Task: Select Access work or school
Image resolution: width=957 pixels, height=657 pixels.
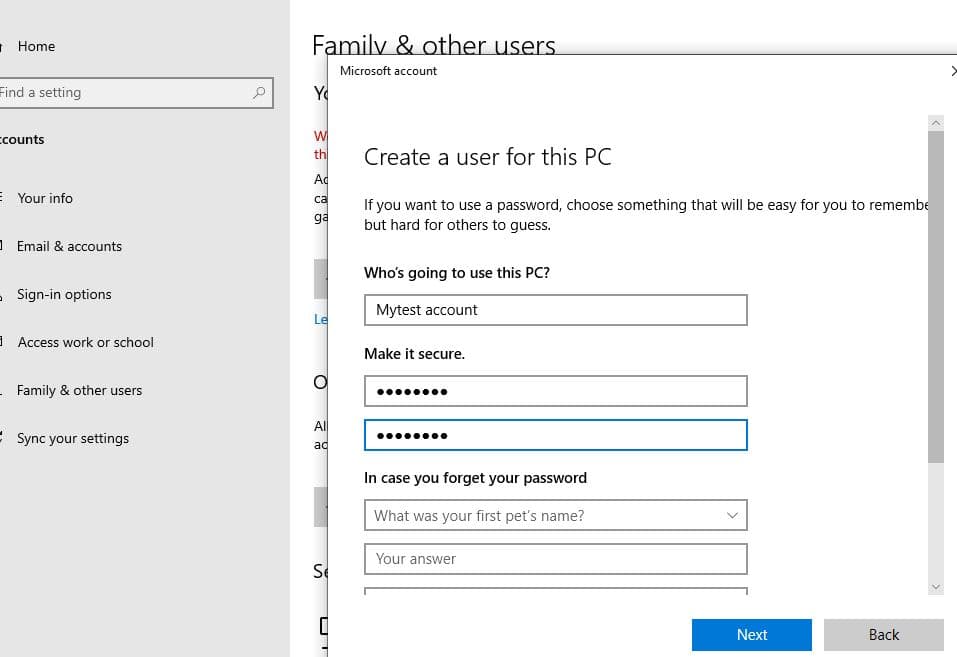Action: tap(85, 342)
